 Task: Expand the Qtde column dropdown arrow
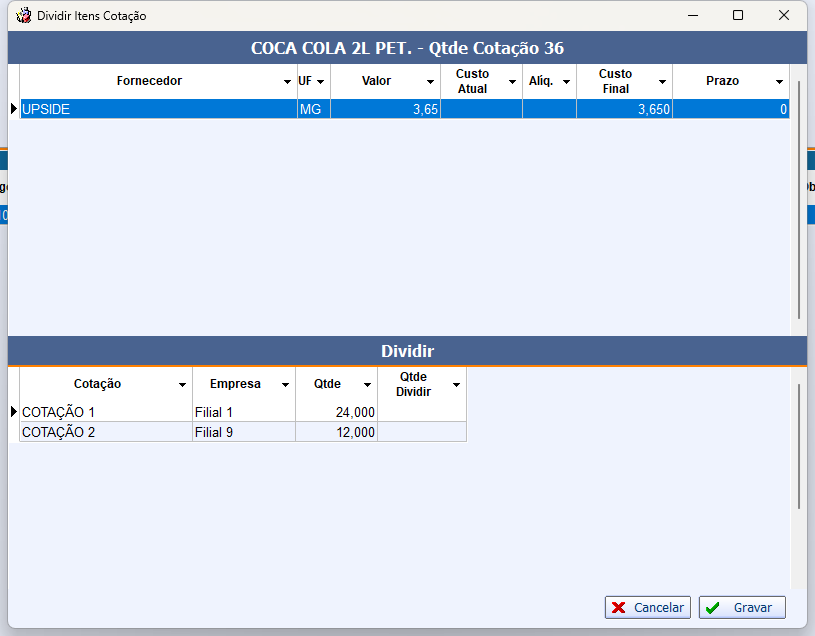(x=367, y=385)
